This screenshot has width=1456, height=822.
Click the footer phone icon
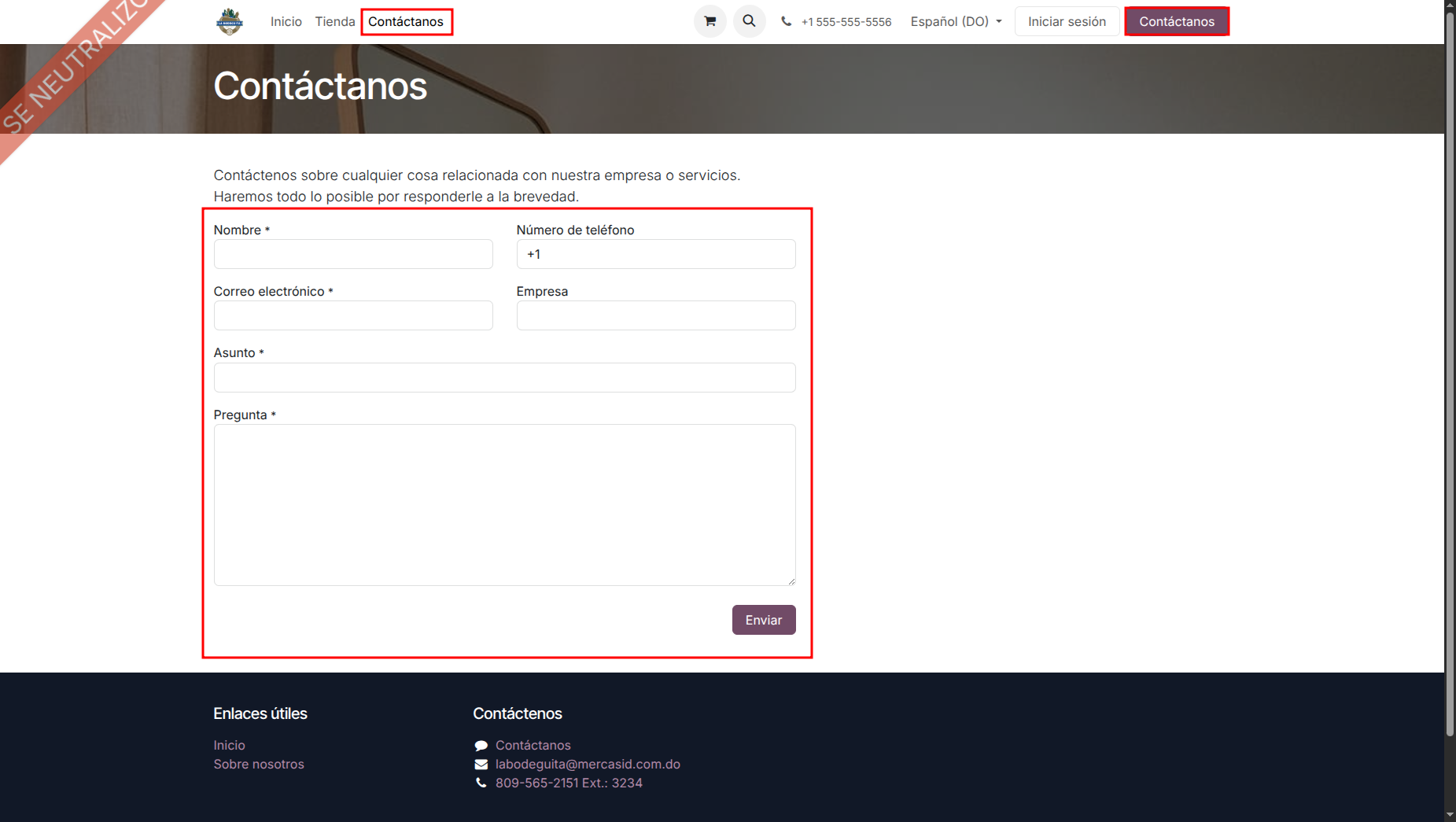[481, 783]
